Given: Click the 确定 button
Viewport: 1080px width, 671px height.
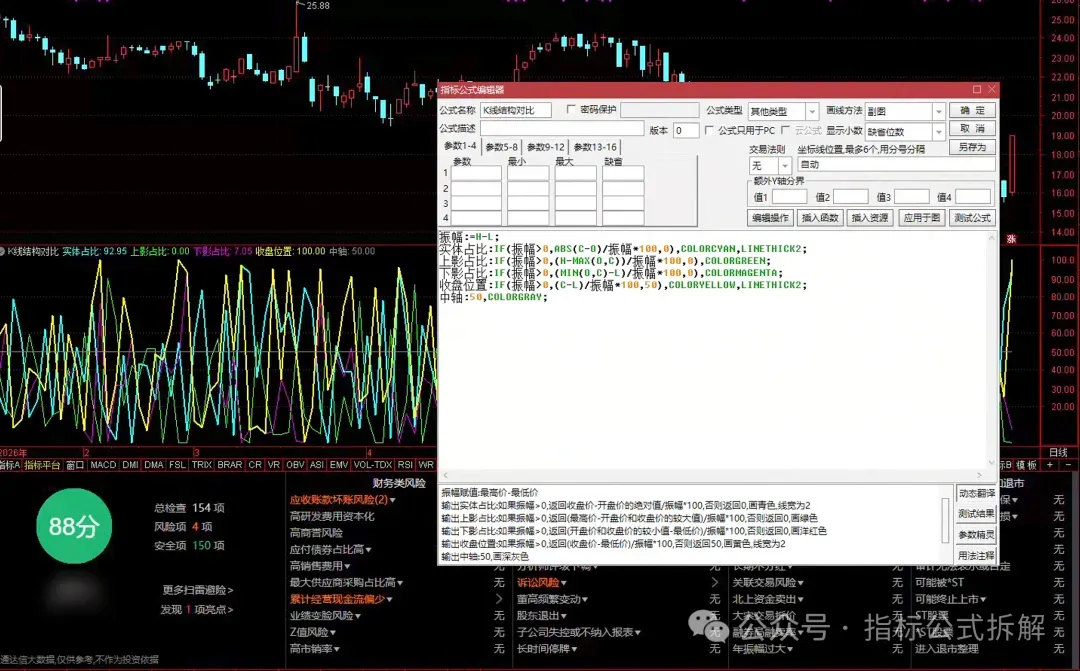Looking at the screenshot, I should coord(972,110).
